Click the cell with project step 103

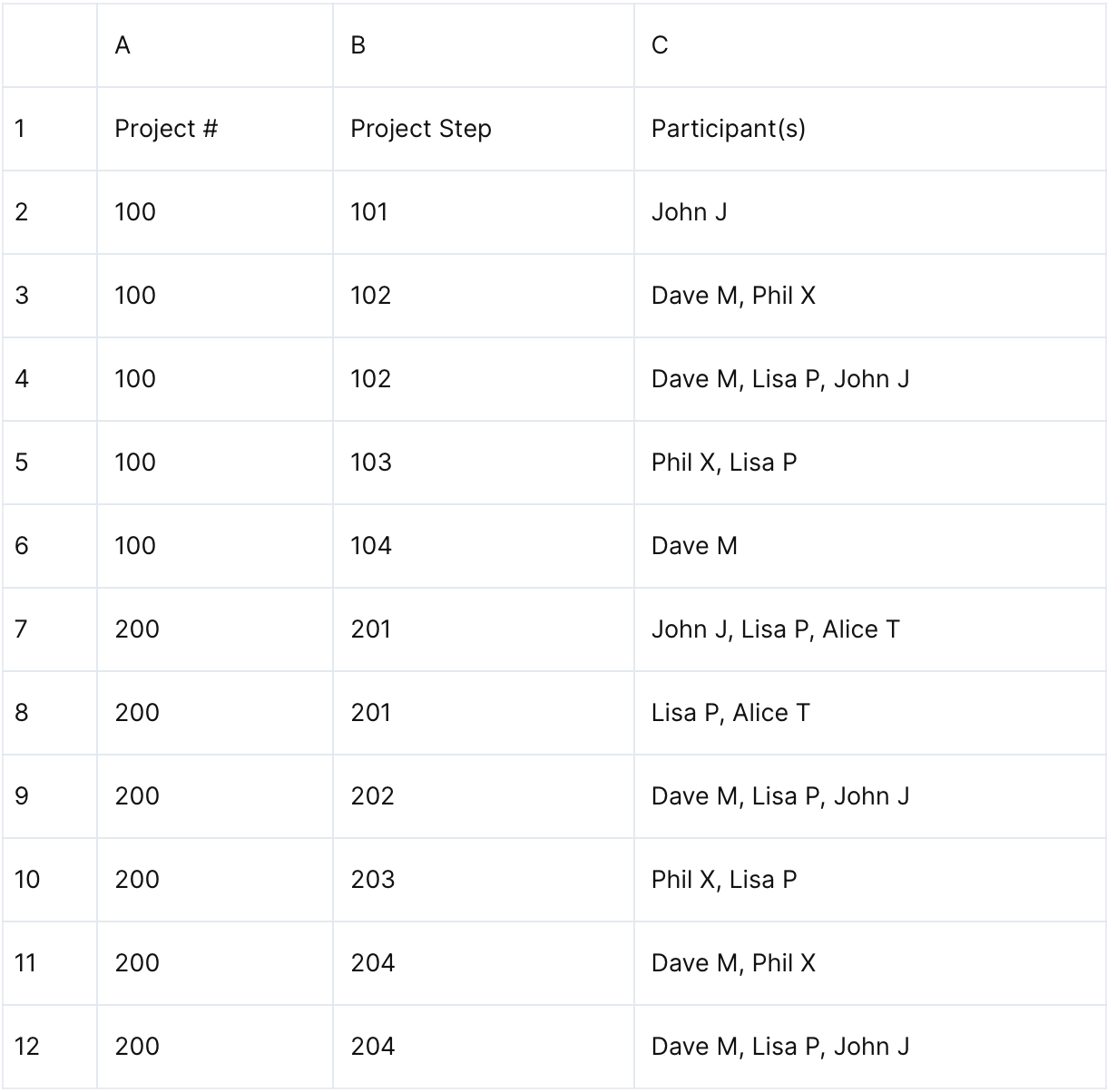483,463
